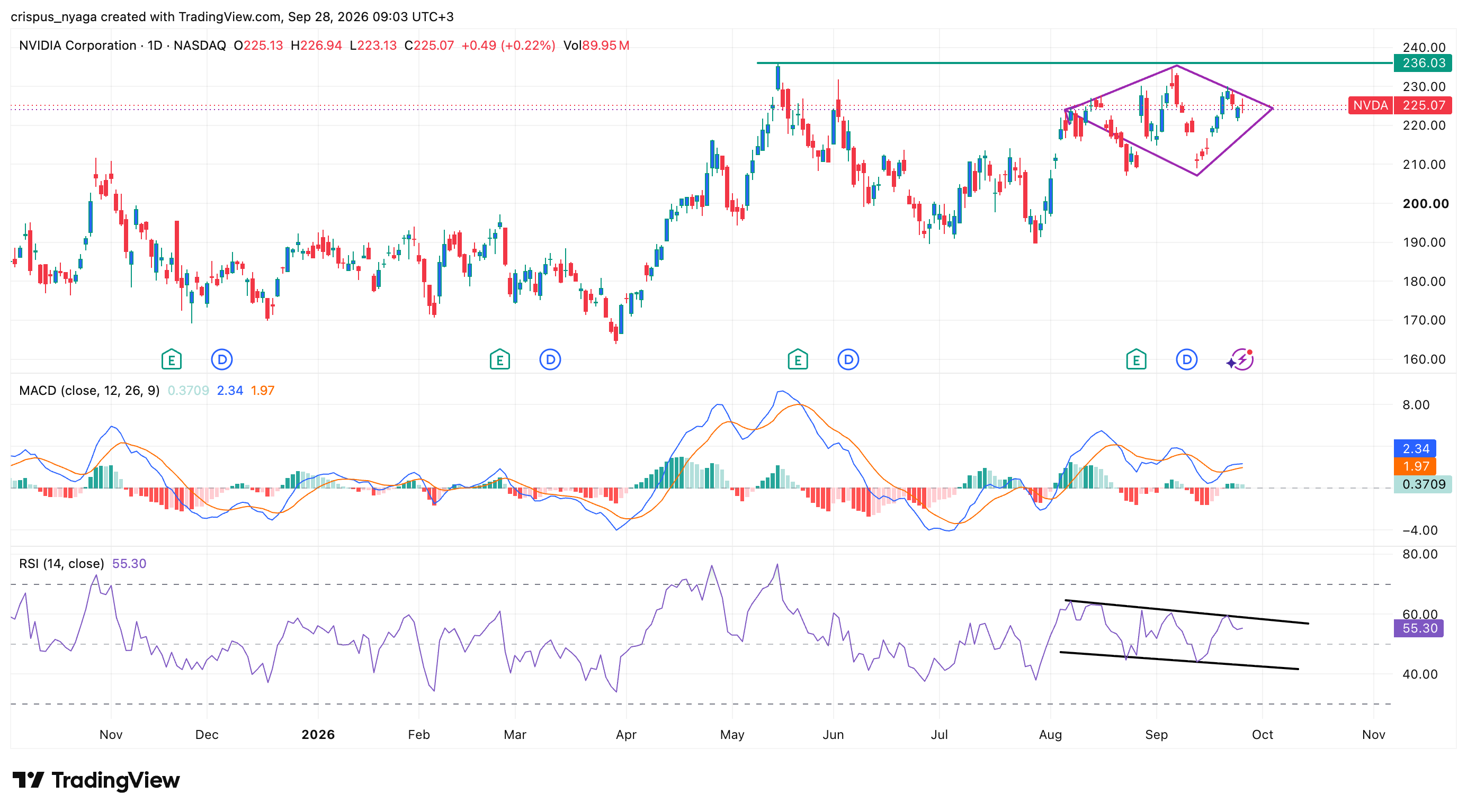The image size is (1467, 812).
Task: Click the bold 2026 label on time axis
Action: click(318, 735)
